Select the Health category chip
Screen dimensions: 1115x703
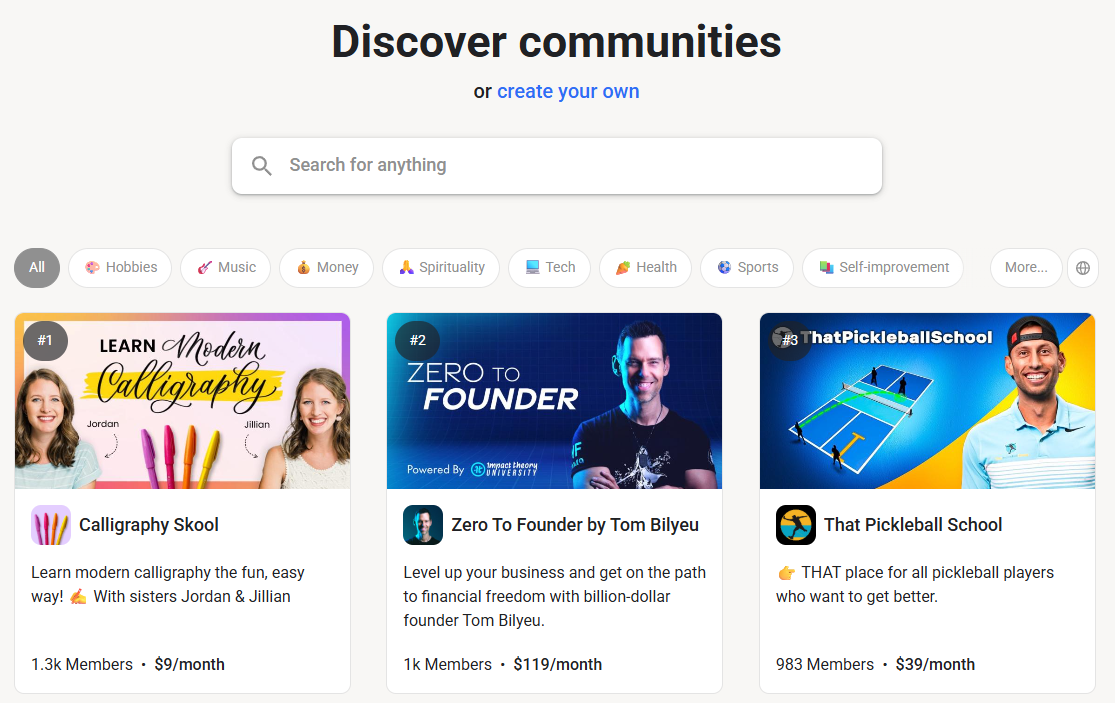(645, 268)
